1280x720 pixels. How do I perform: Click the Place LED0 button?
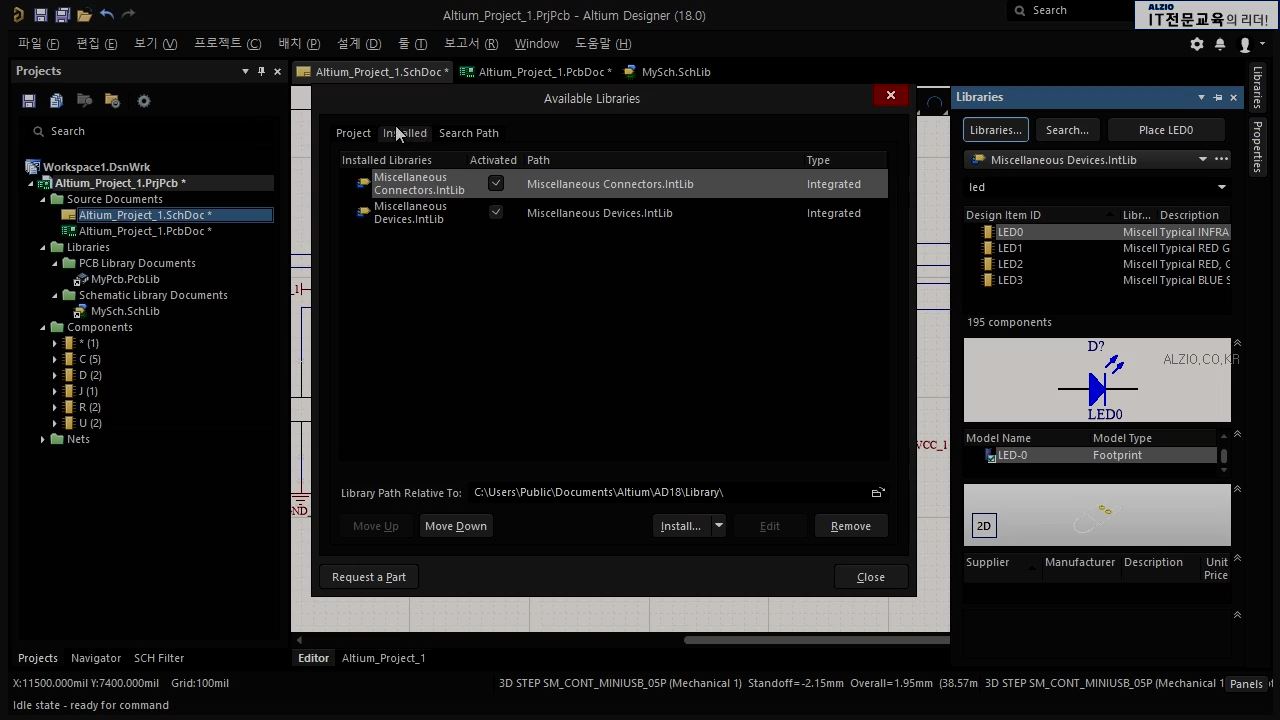coord(1166,130)
